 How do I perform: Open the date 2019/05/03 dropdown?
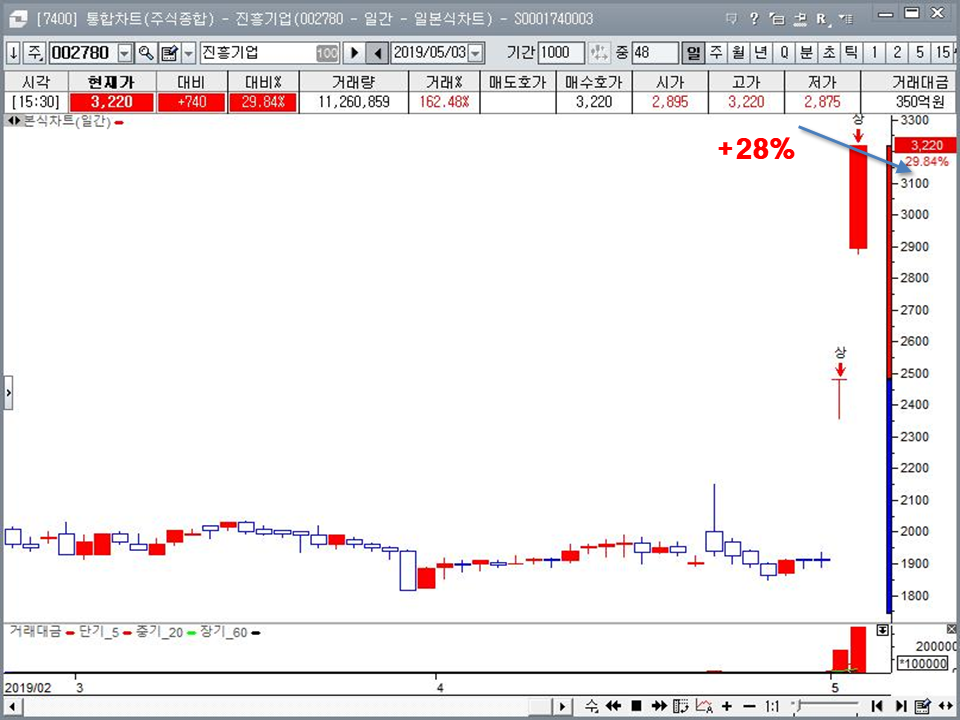[x=475, y=53]
